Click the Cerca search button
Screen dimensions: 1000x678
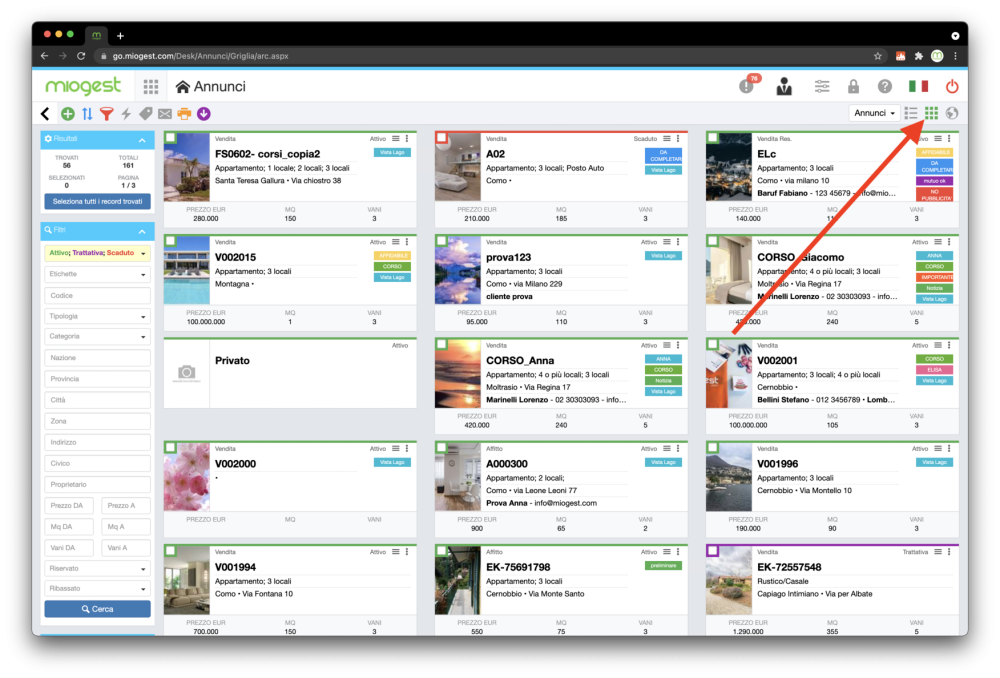[x=98, y=609]
